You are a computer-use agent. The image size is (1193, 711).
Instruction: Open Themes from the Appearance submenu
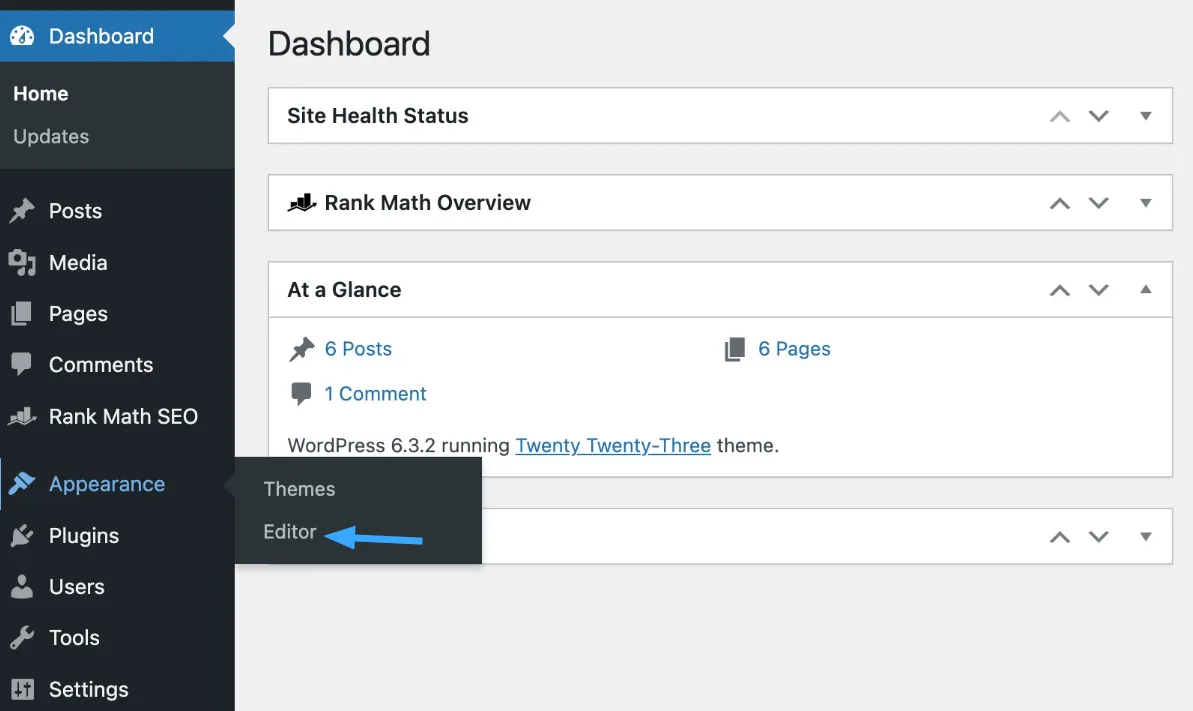[299, 489]
